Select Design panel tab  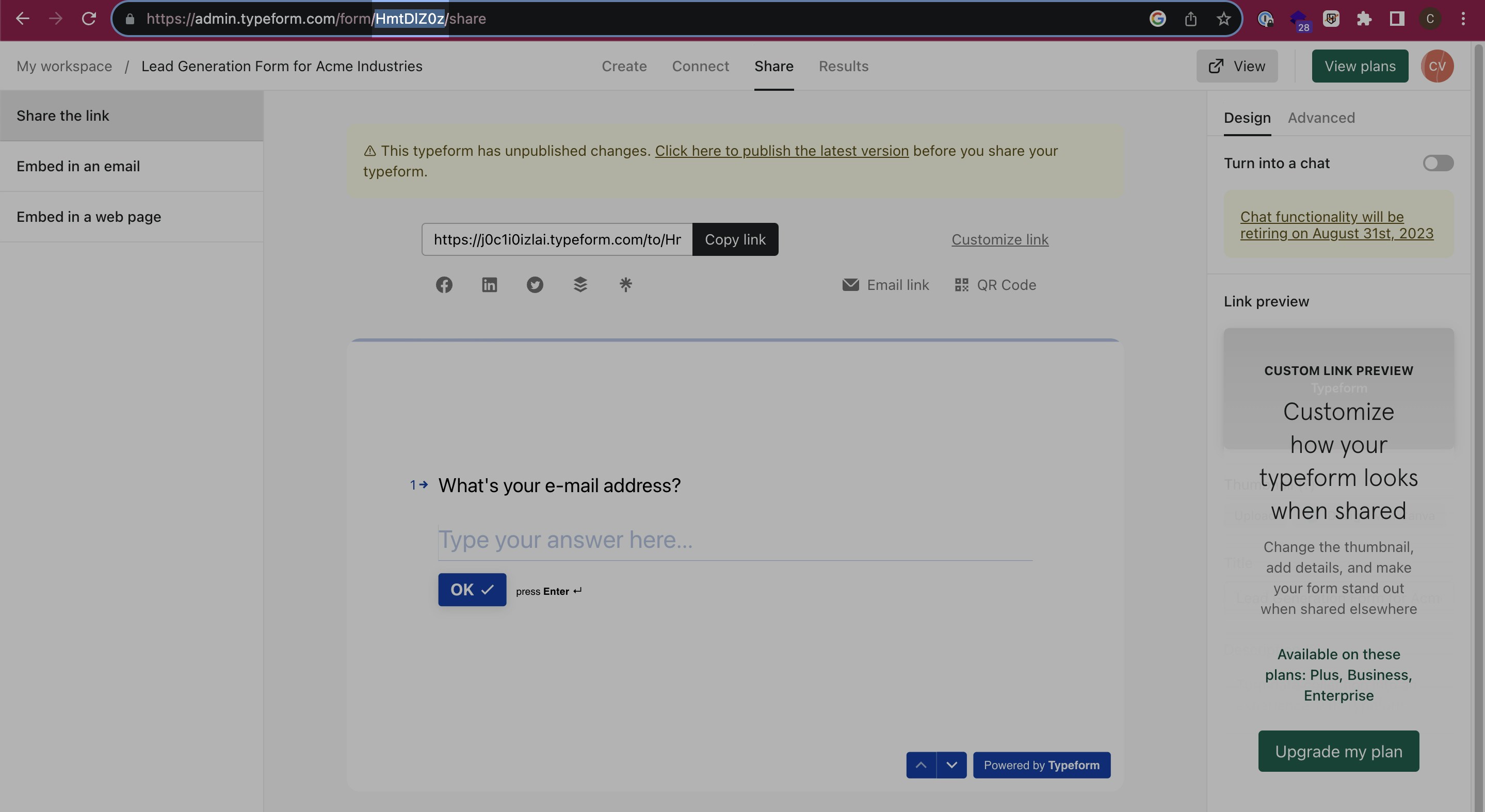(1247, 118)
